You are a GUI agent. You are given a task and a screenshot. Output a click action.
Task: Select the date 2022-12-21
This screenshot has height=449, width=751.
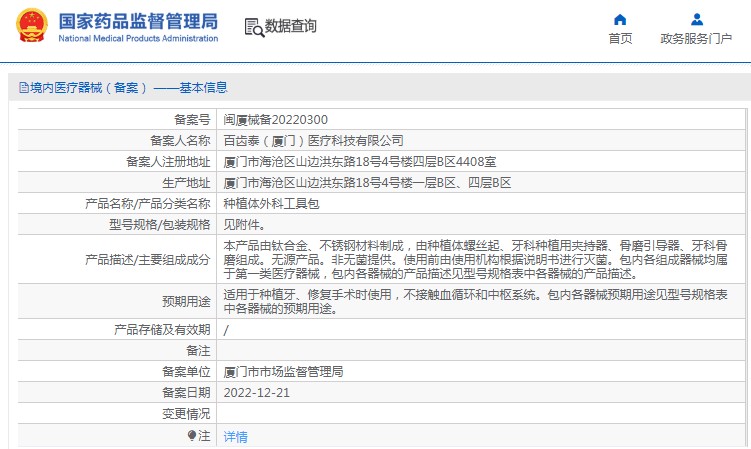click(257, 393)
